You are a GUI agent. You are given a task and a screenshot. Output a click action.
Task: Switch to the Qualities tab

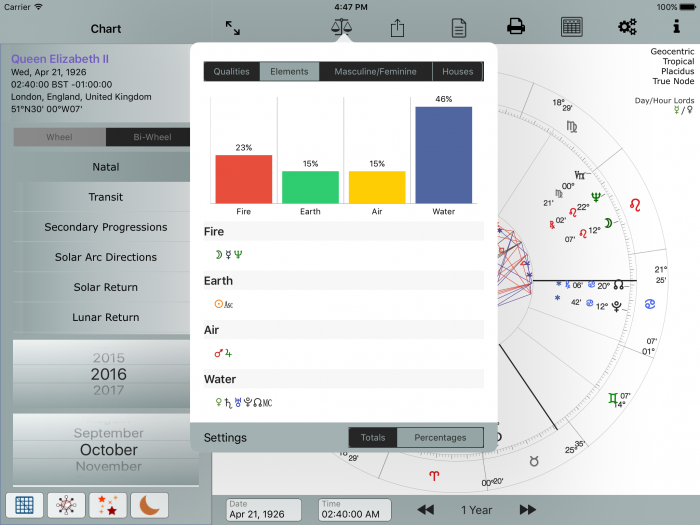(231, 72)
